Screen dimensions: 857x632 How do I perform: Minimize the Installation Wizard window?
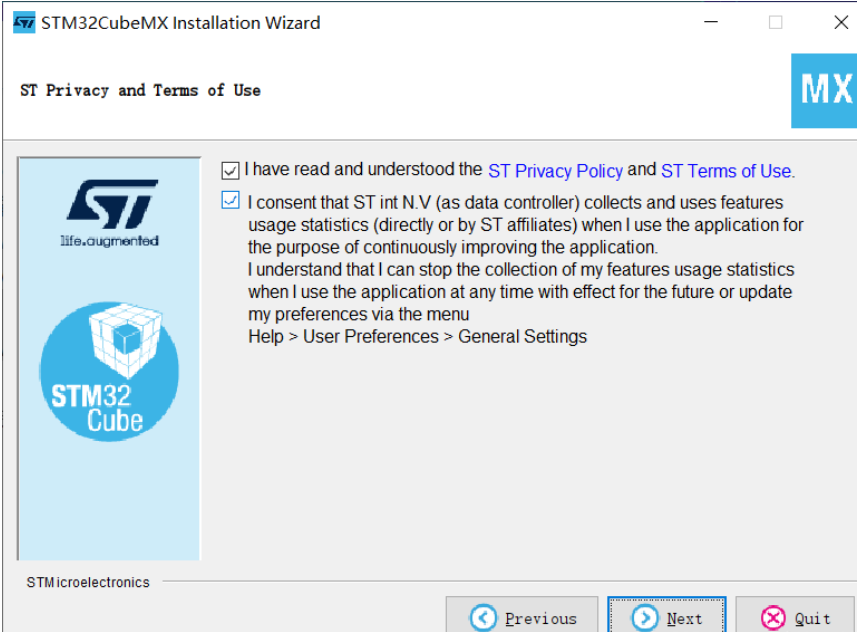click(711, 22)
